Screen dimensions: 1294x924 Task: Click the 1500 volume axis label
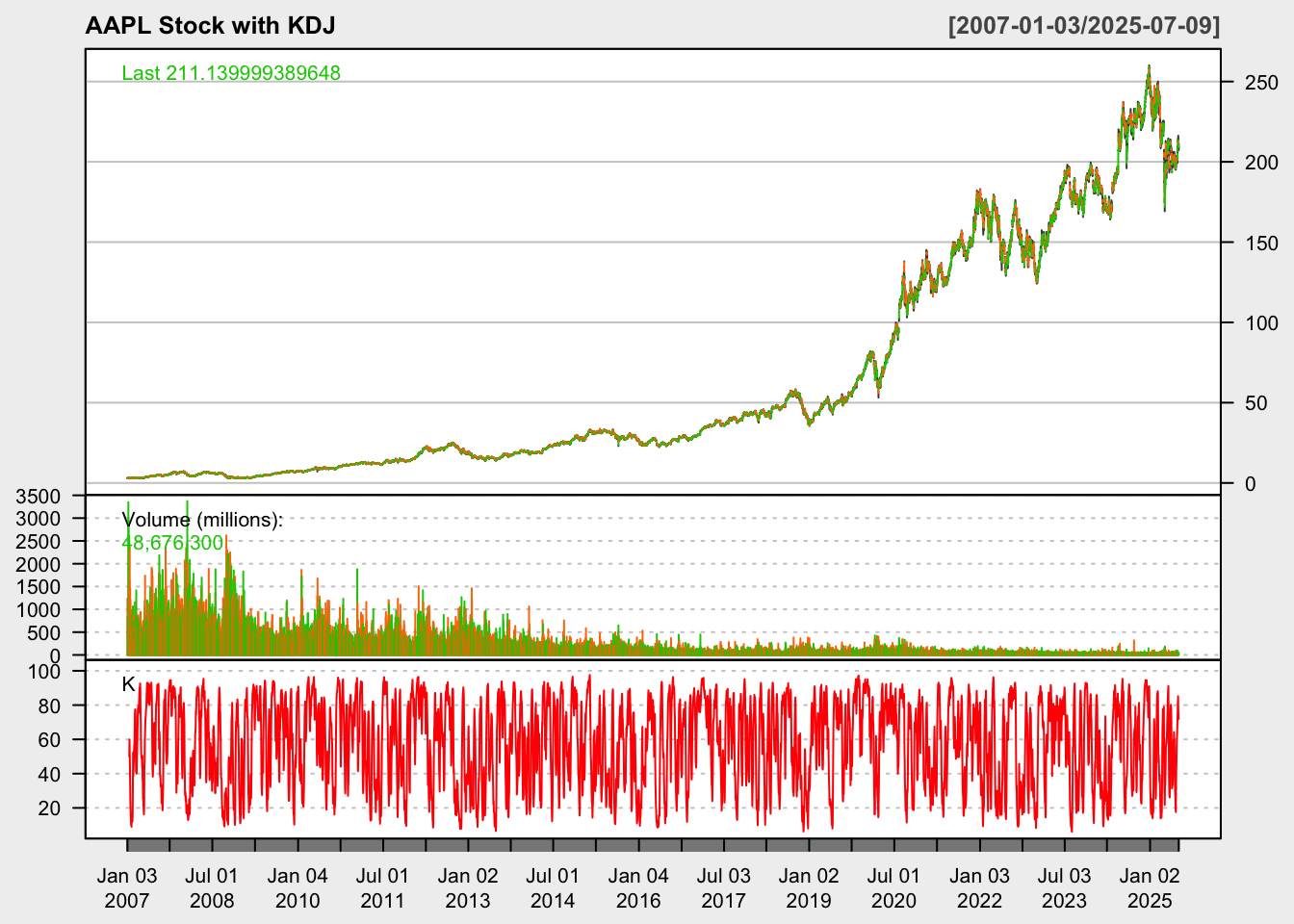(38, 587)
